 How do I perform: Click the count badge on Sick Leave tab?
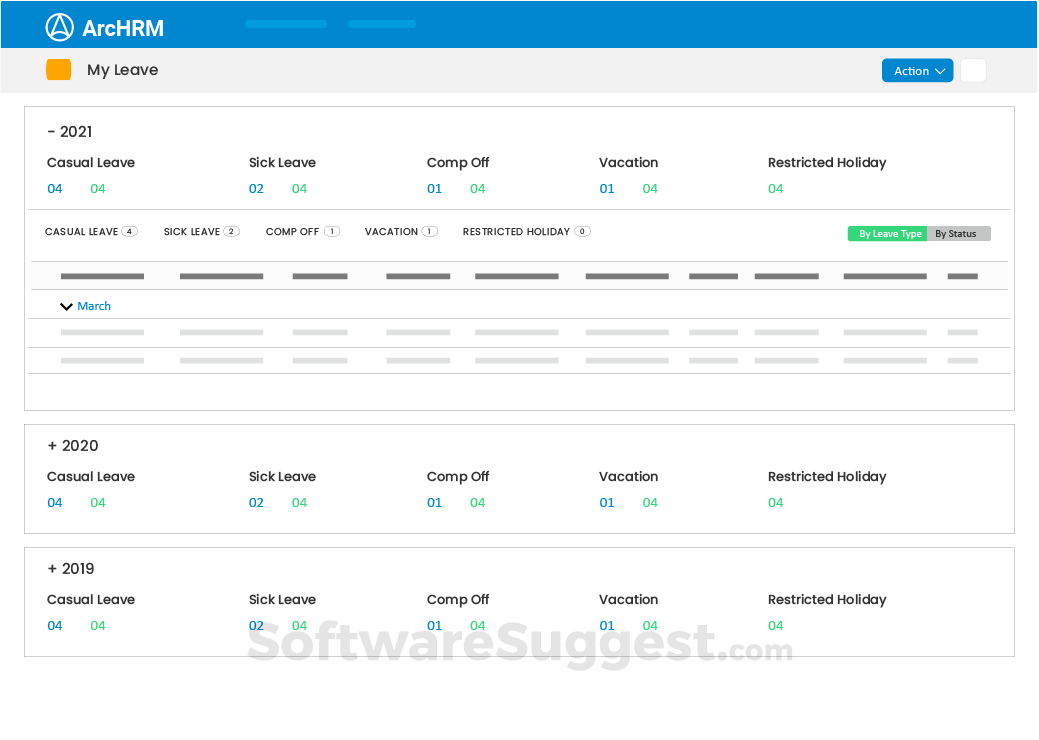click(231, 231)
